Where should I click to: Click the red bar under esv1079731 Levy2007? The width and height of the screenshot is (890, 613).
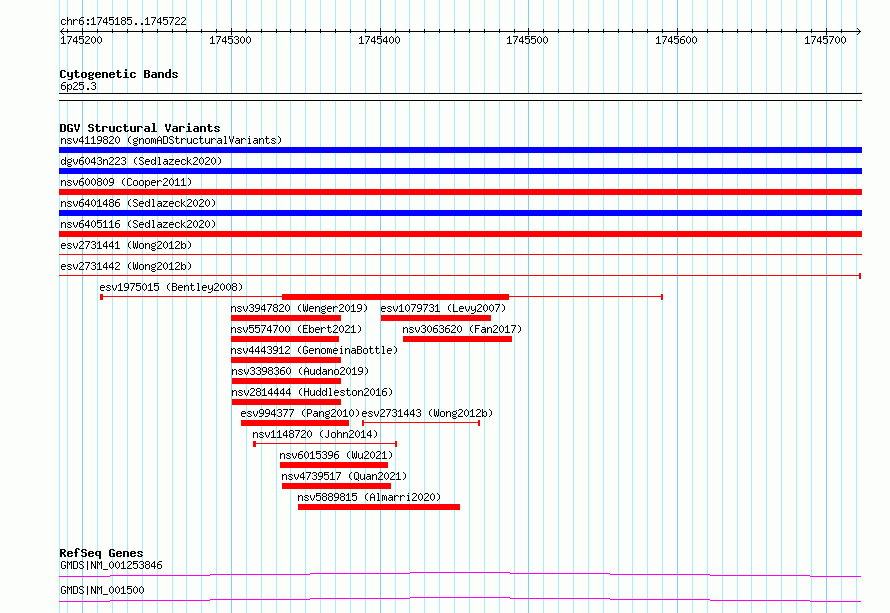point(436,318)
